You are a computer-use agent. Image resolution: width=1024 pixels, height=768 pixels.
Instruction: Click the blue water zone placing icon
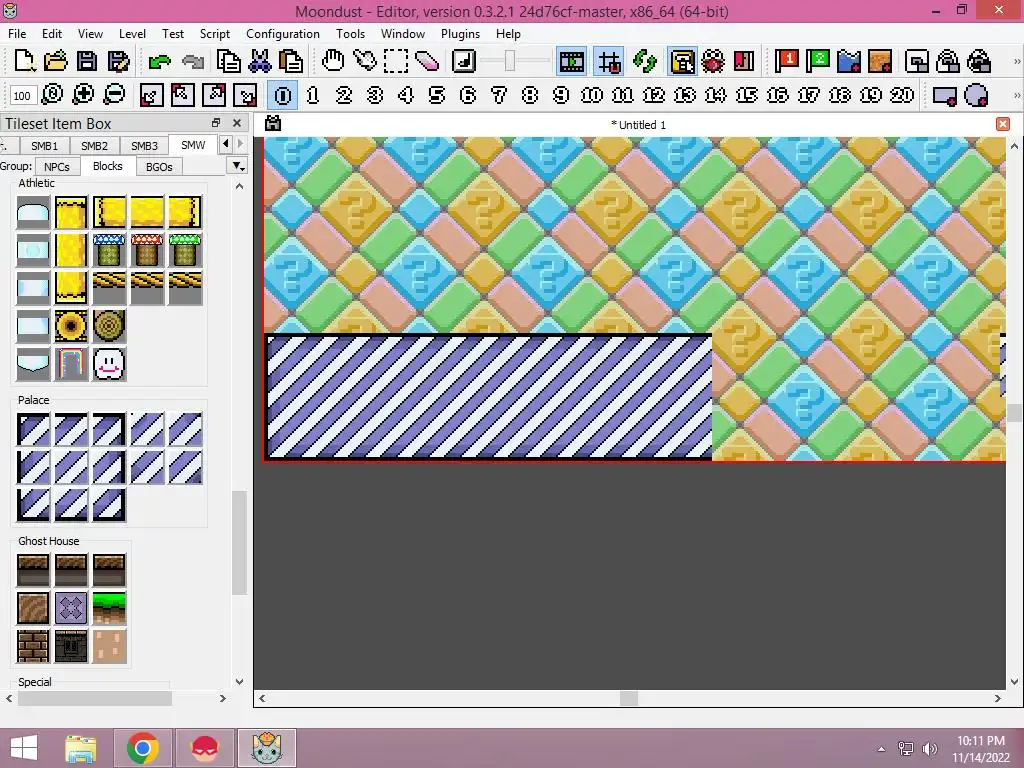tap(848, 61)
